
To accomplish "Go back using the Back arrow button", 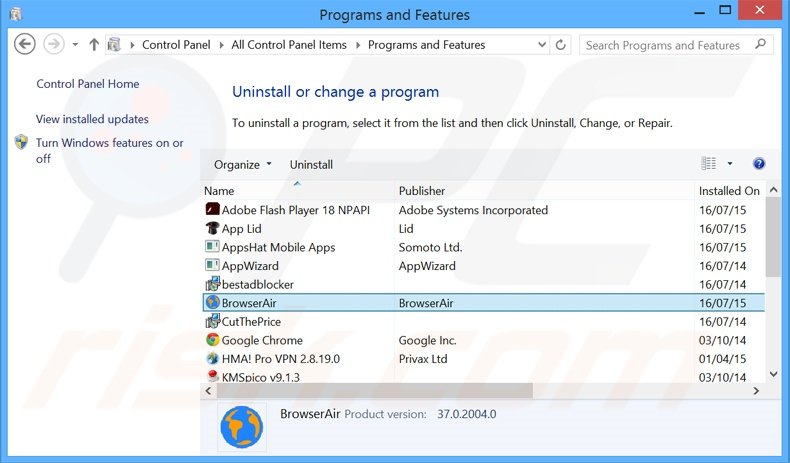I will click(24, 44).
